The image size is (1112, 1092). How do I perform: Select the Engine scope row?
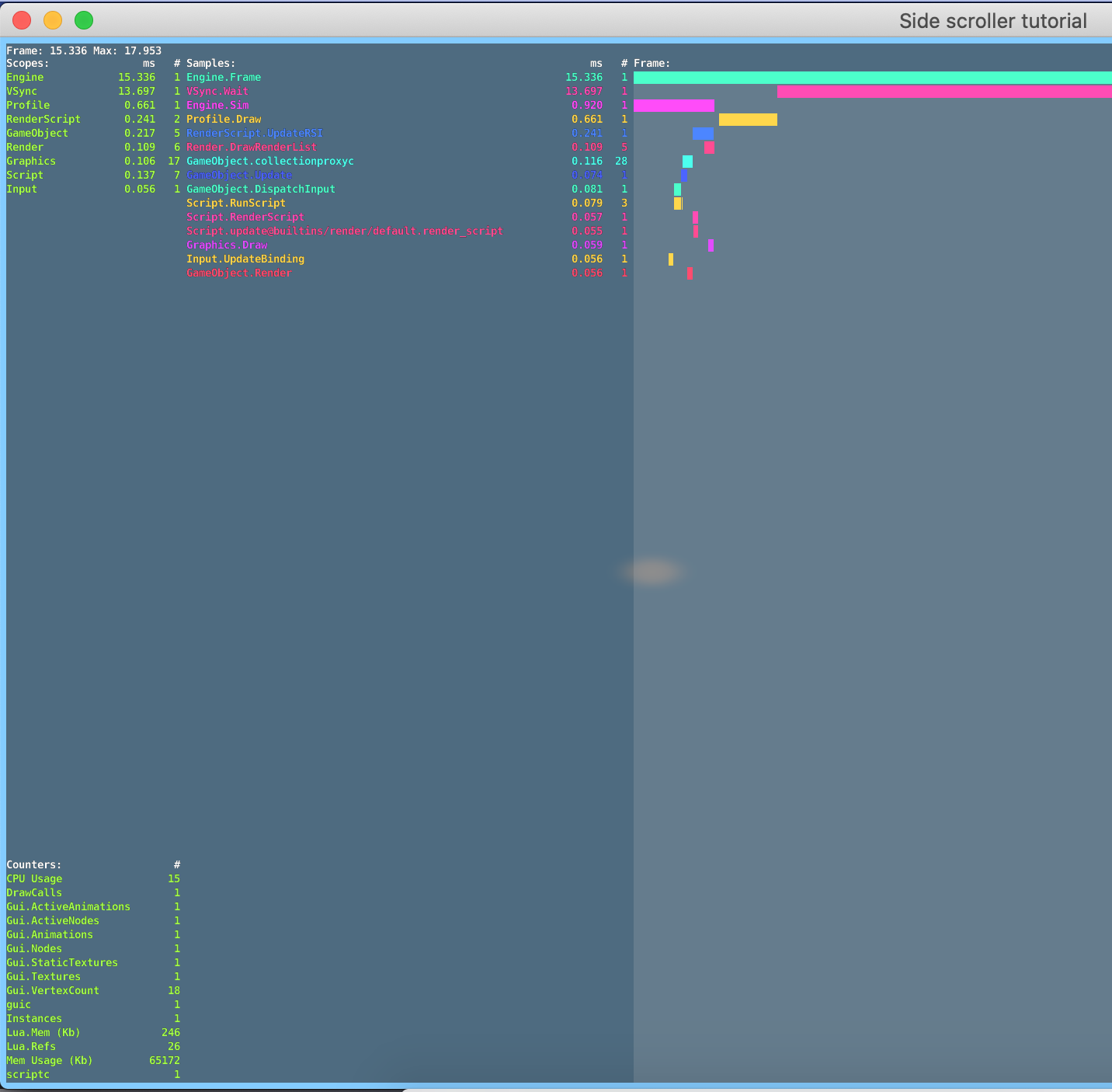(25, 77)
